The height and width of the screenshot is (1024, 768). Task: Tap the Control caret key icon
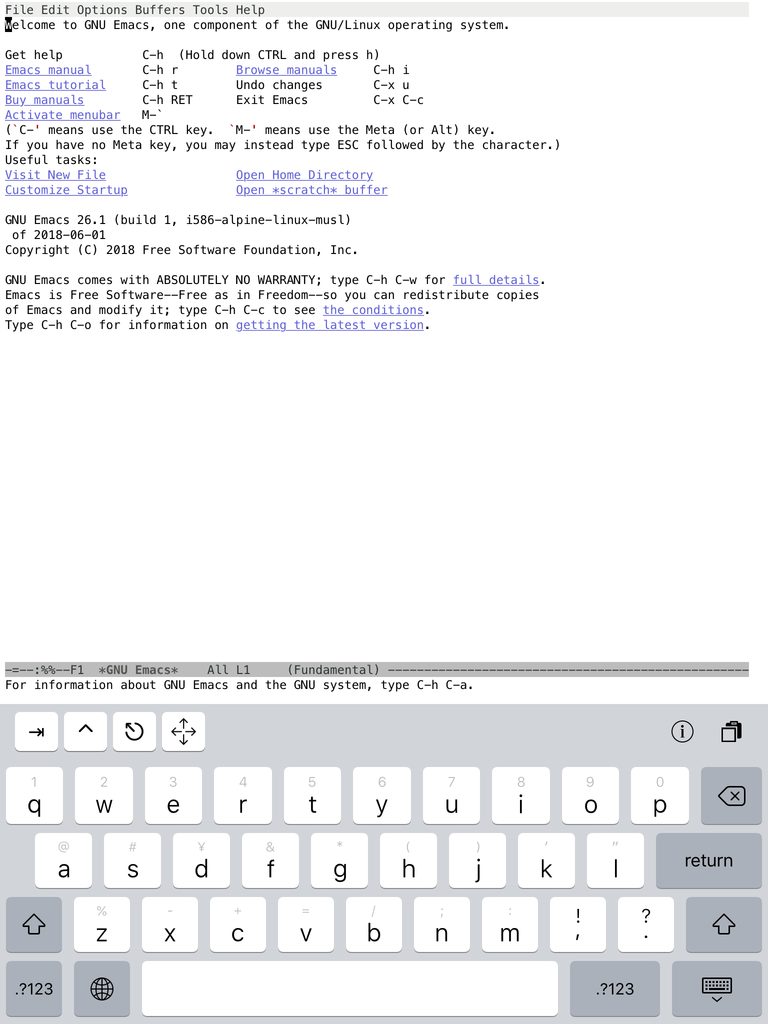pyautogui.click(x=86, y=731)
